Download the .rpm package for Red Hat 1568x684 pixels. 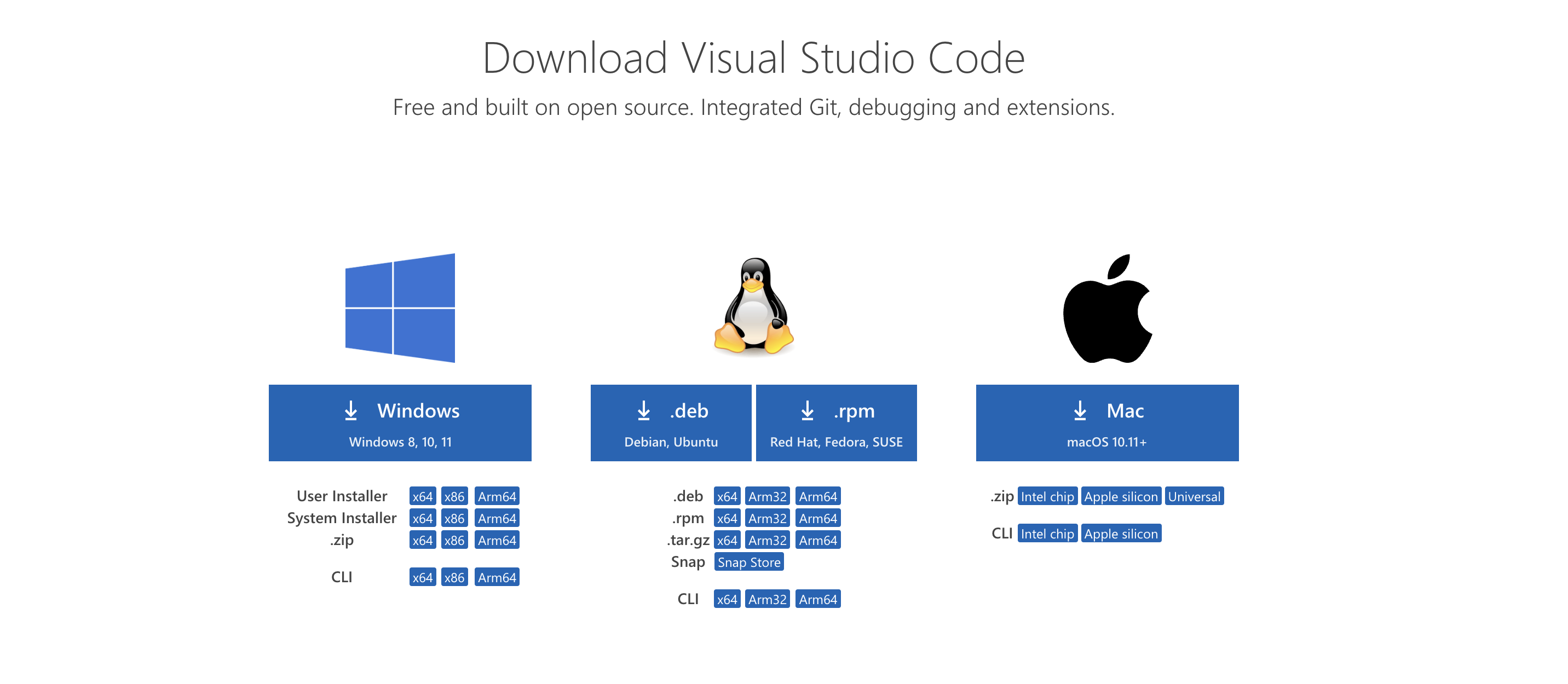pyautogui.click(x=836, y=423)
